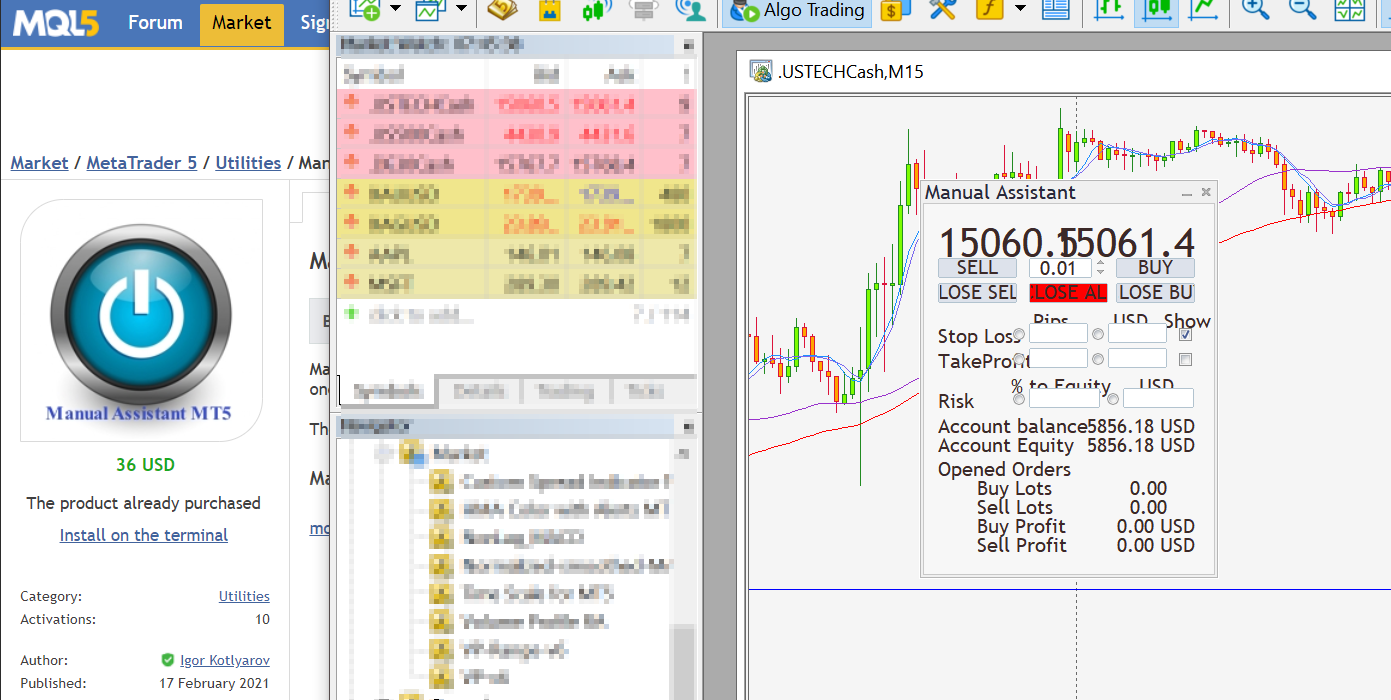1391x700 pixels.
Task: Click the BUY button in Manual Assistant
Action: point(1155,267)
